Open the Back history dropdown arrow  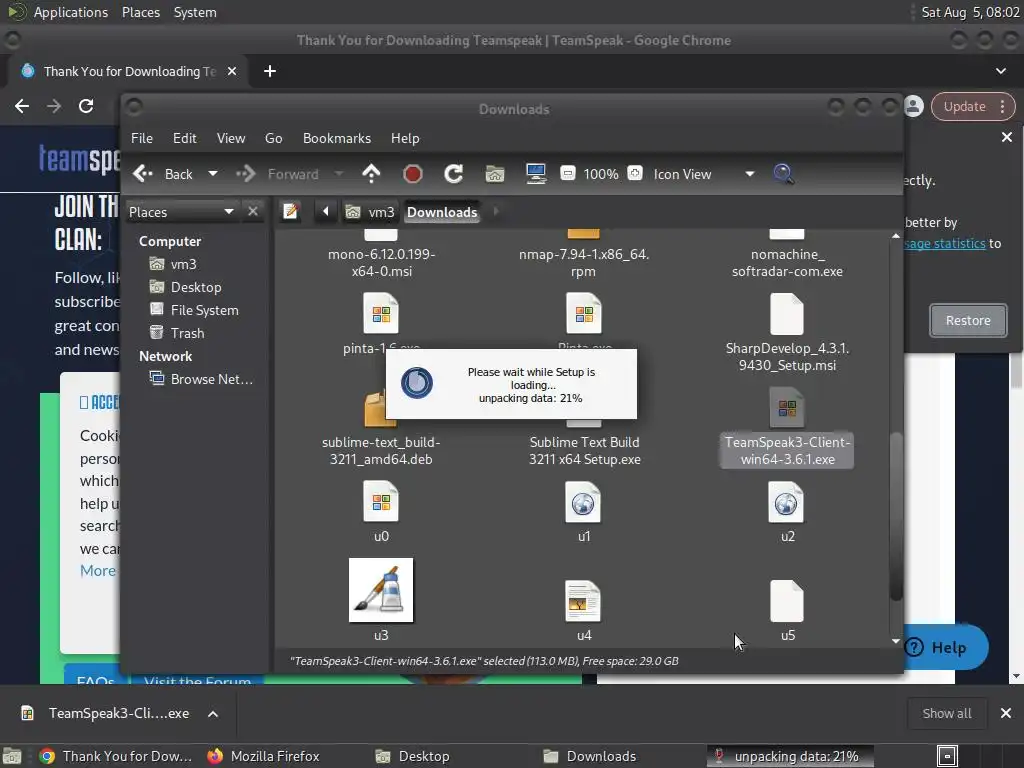pyautogui.click(x=213, y=174)
